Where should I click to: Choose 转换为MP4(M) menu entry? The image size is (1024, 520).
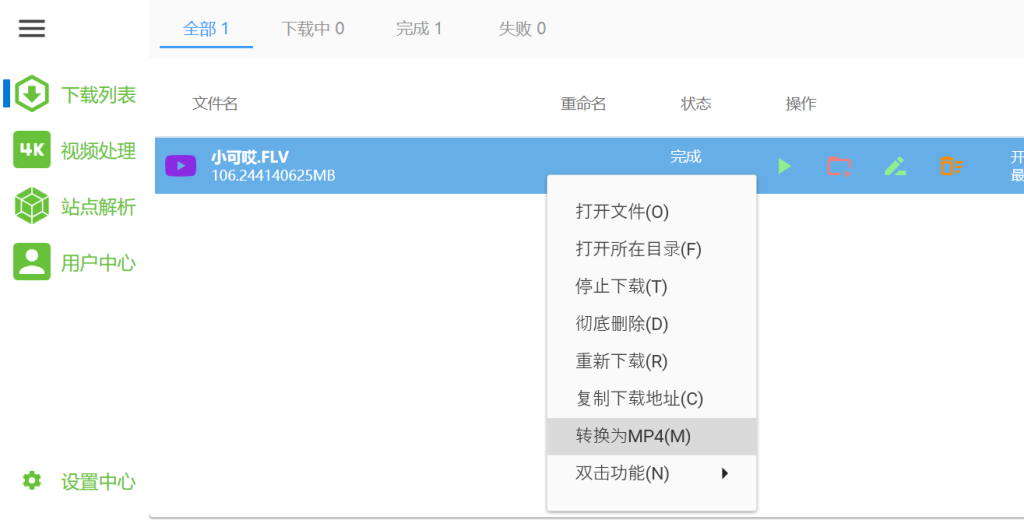[x=652, y=436]
